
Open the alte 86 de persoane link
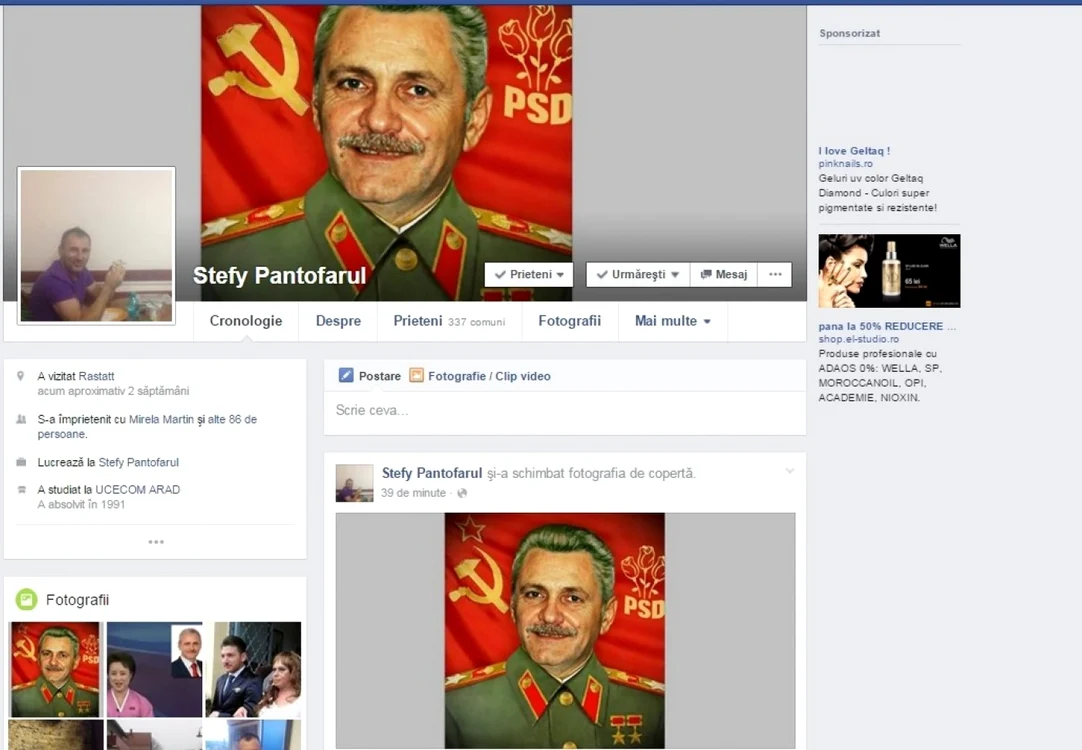point(147,426)
